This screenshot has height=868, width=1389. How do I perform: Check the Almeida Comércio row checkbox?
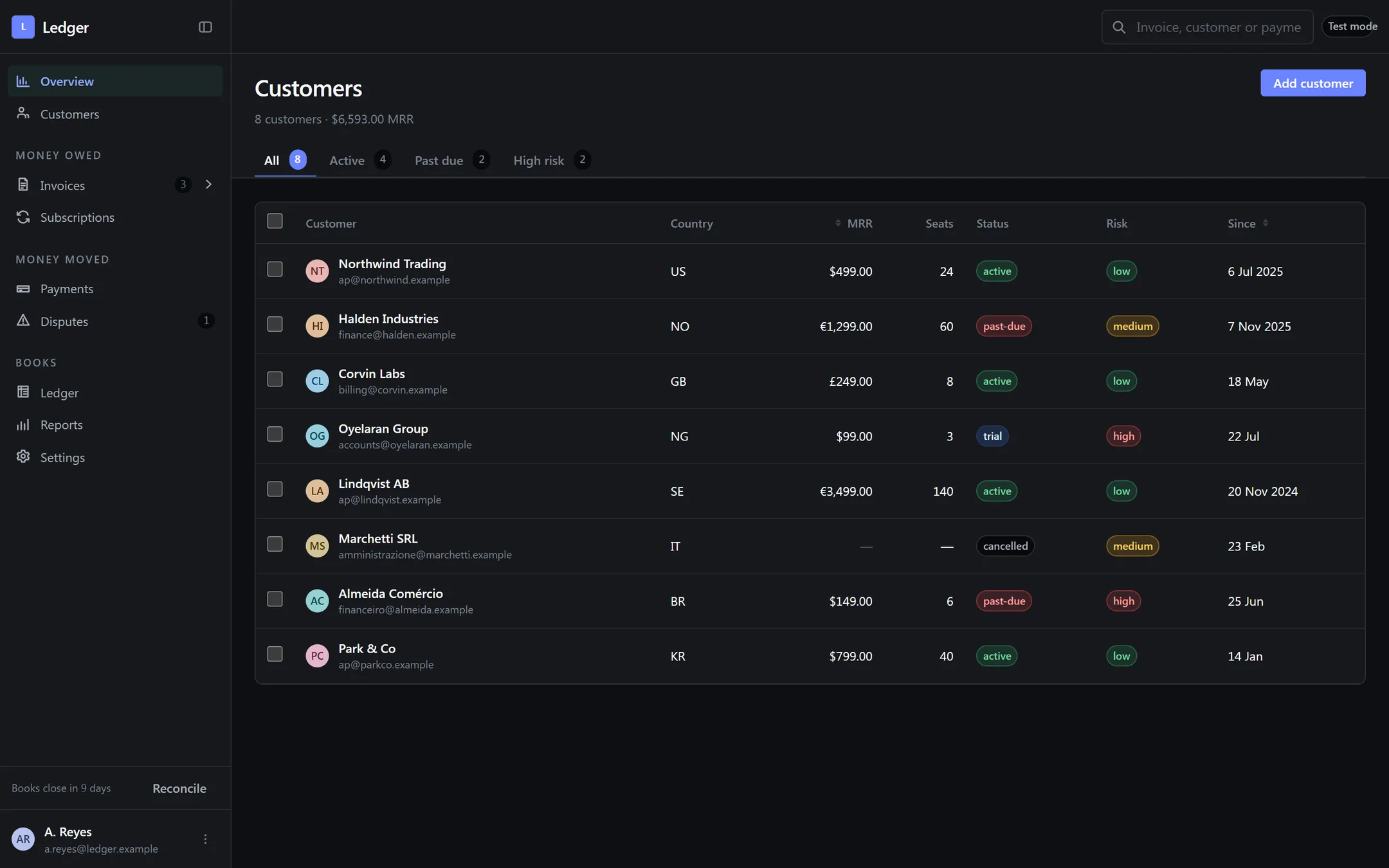pos(275,599)
